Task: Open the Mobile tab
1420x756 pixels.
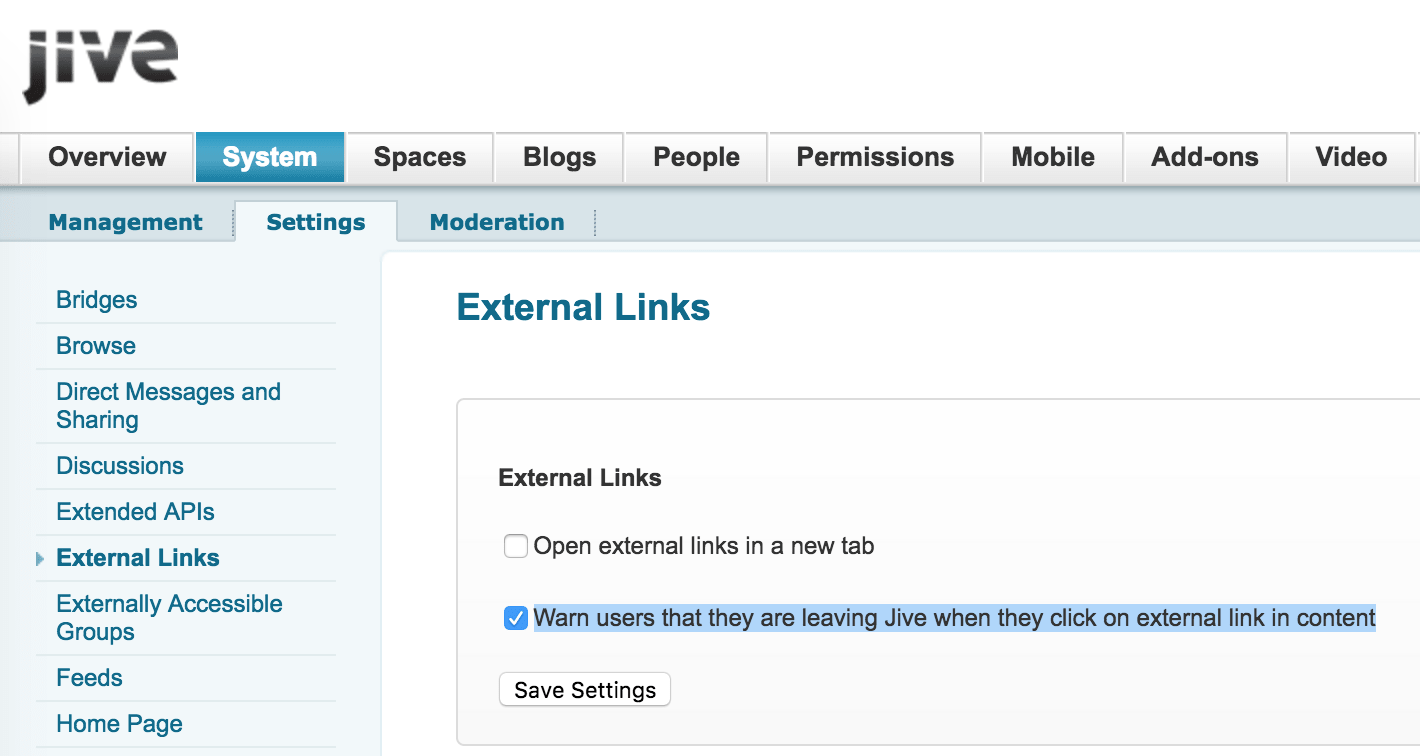Action: (1053, 157)
